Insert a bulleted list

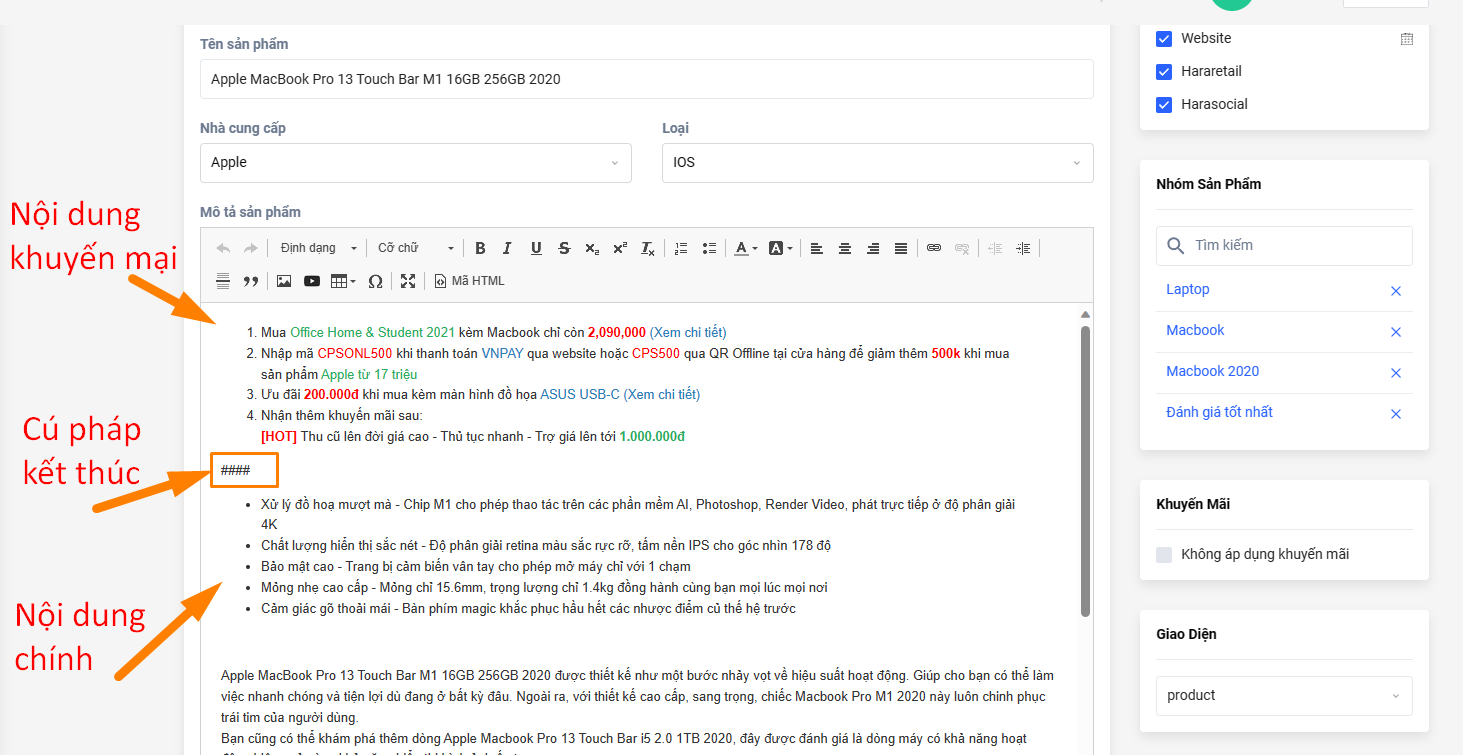click(709, 248)
